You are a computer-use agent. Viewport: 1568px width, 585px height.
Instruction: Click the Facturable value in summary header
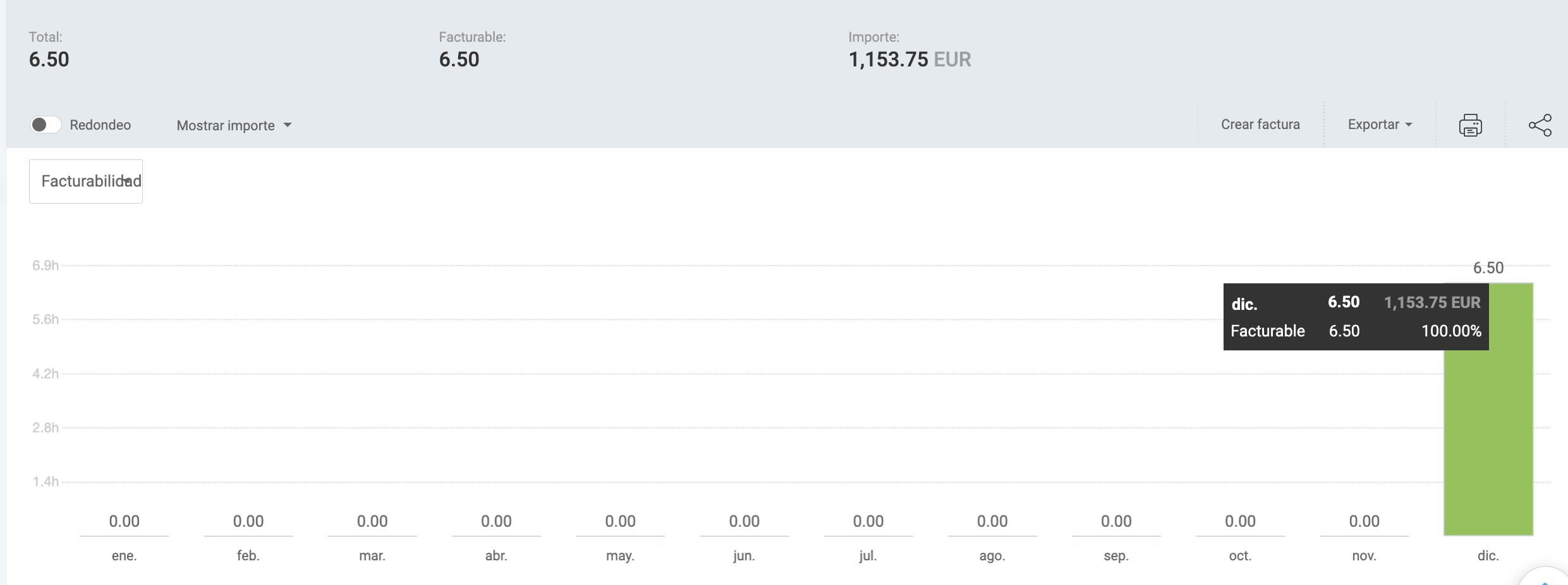tap(459, 59)
